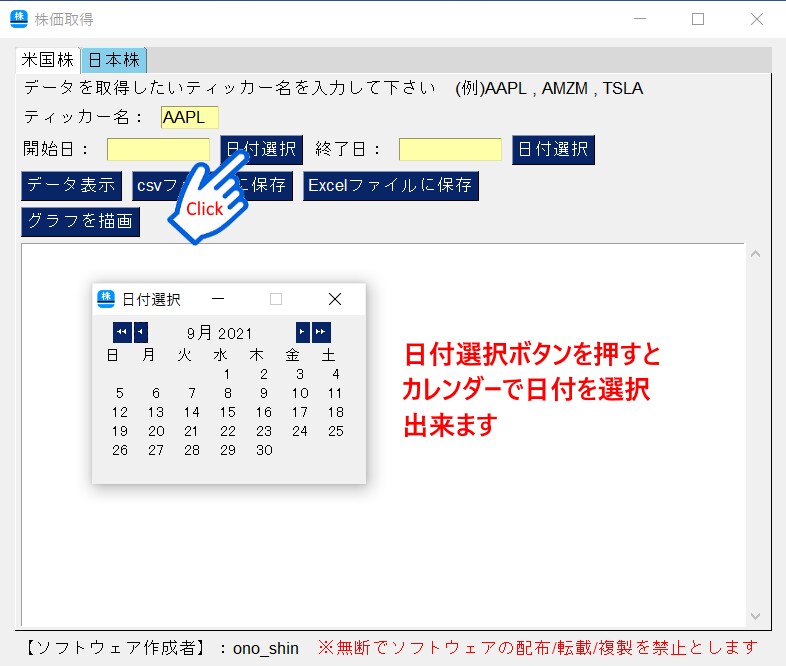Select day 27 in the calendar
Viewport: 786px width, 666px height.
point(156,451)
